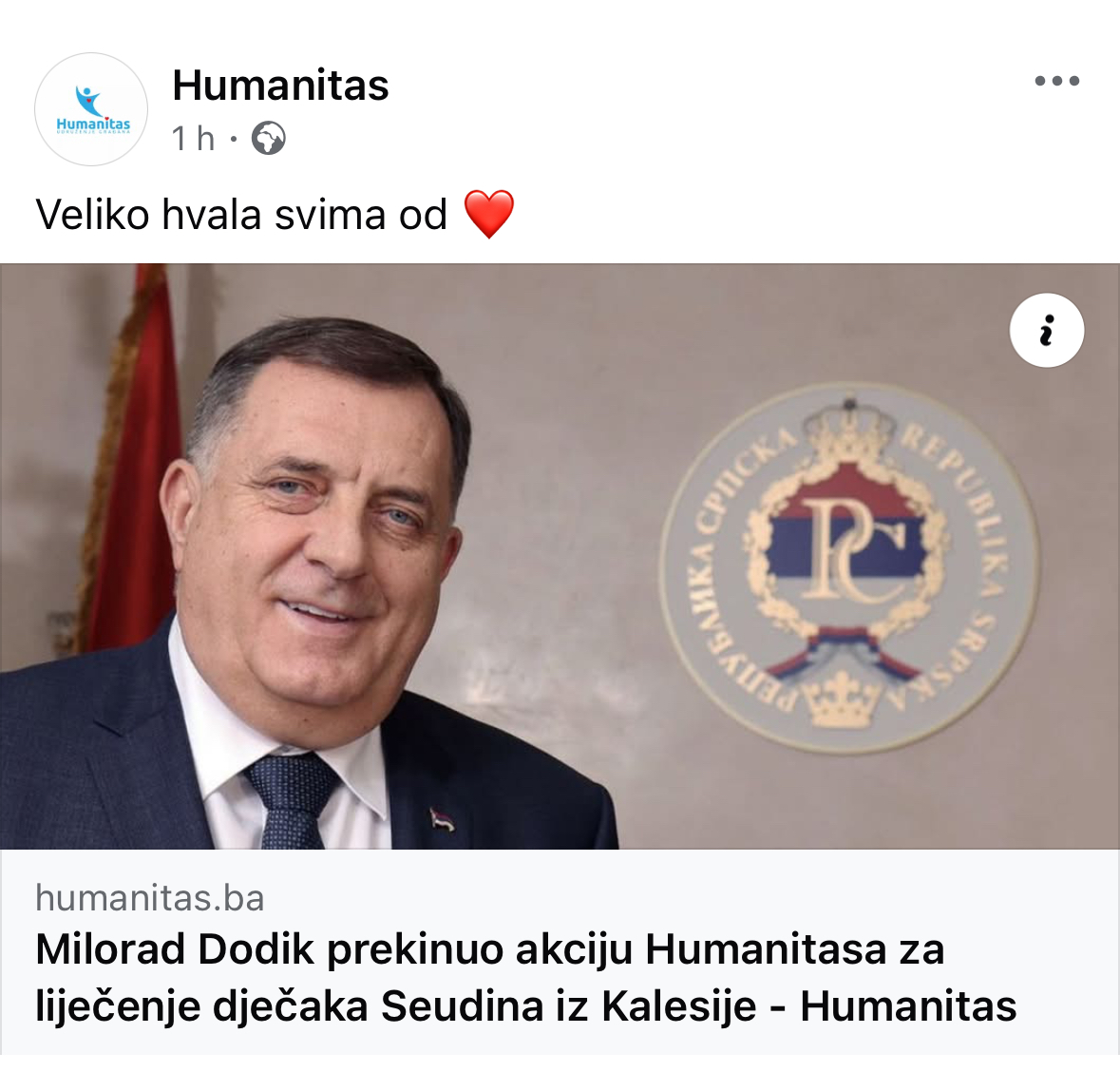
Task: Click the "1 h" post timestamp
Action: [x=193, y=139]
